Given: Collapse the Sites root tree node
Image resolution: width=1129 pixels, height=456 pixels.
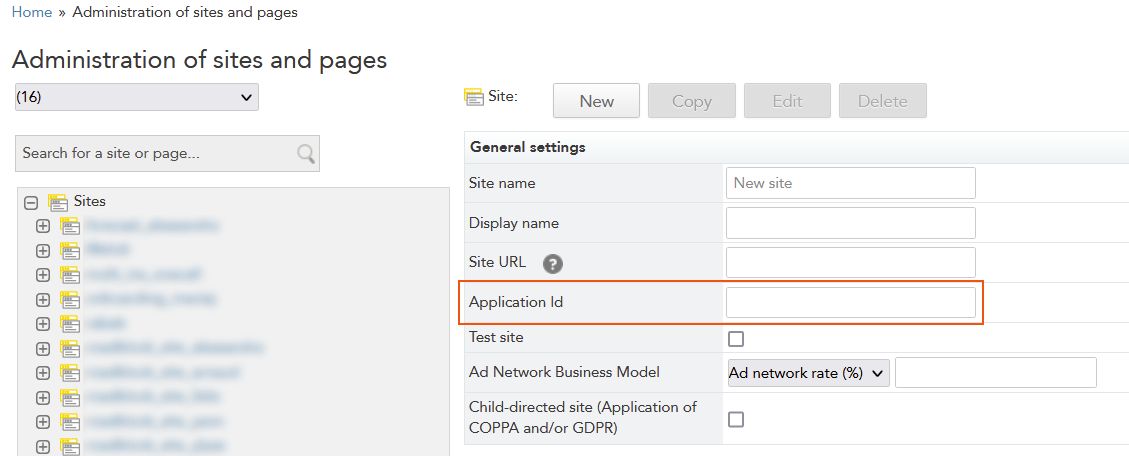Looking at the screenshot, I should click(x=31, y=202).
